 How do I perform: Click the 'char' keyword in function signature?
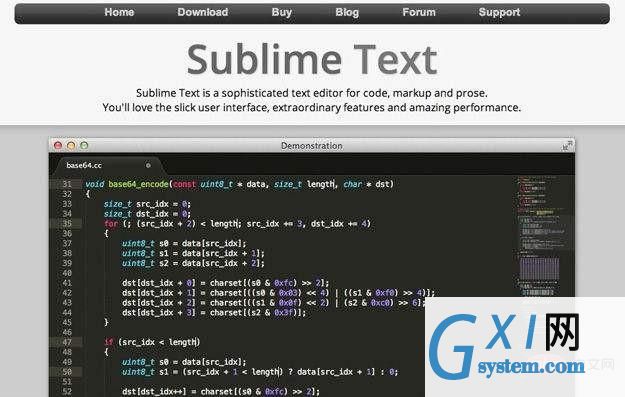coord(353,184)
